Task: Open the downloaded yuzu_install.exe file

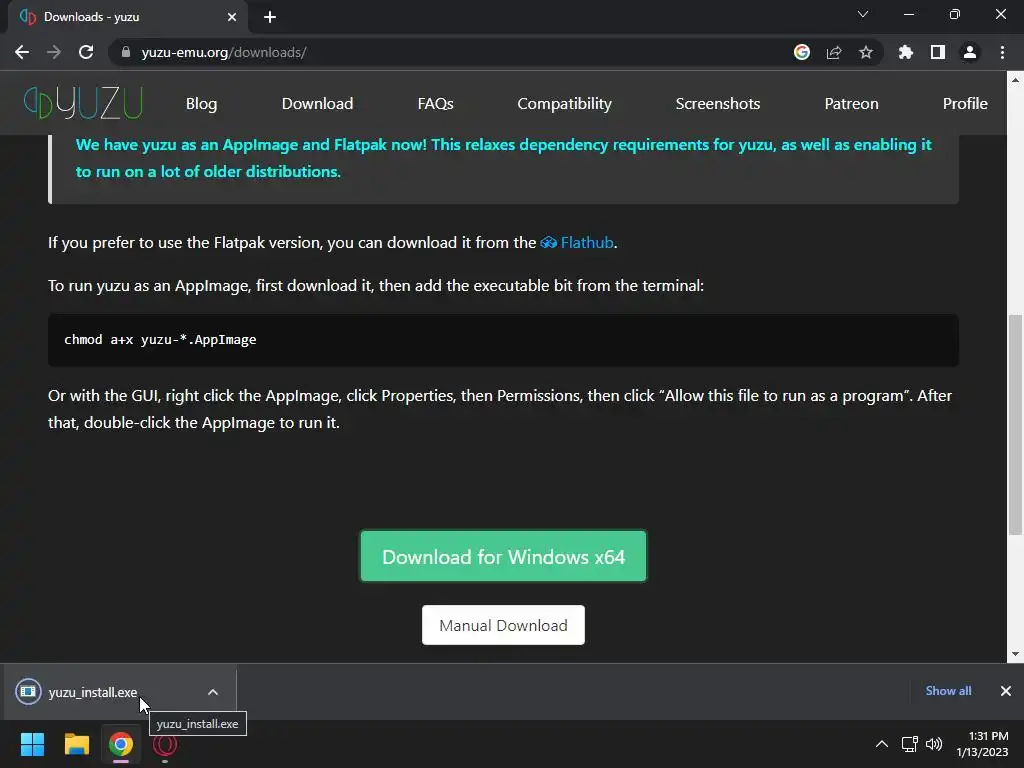Action: (93, 692)
